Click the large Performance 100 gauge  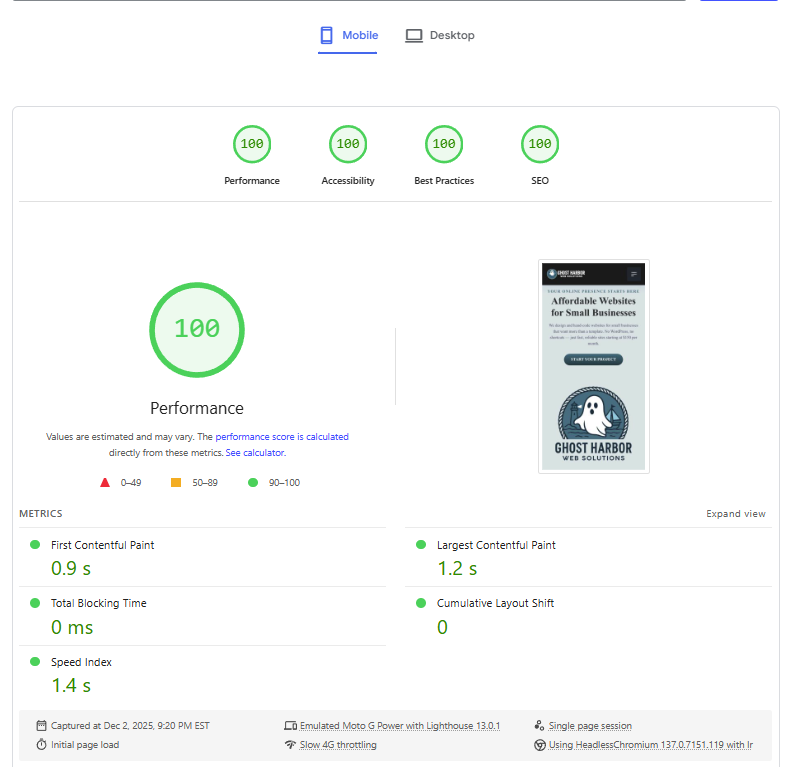pyautogui.click(x=197, y=330)
